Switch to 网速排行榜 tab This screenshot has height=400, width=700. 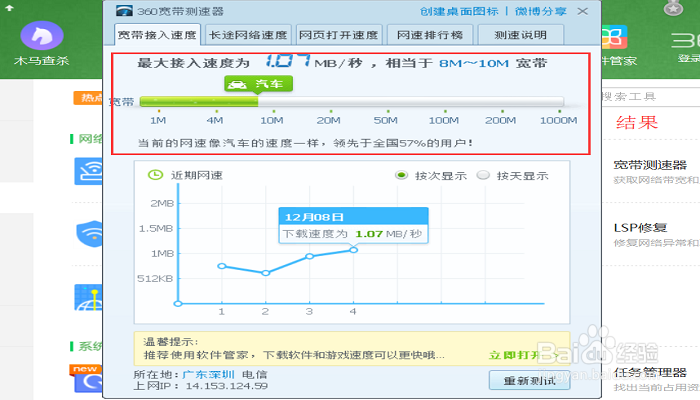[430, 35]
